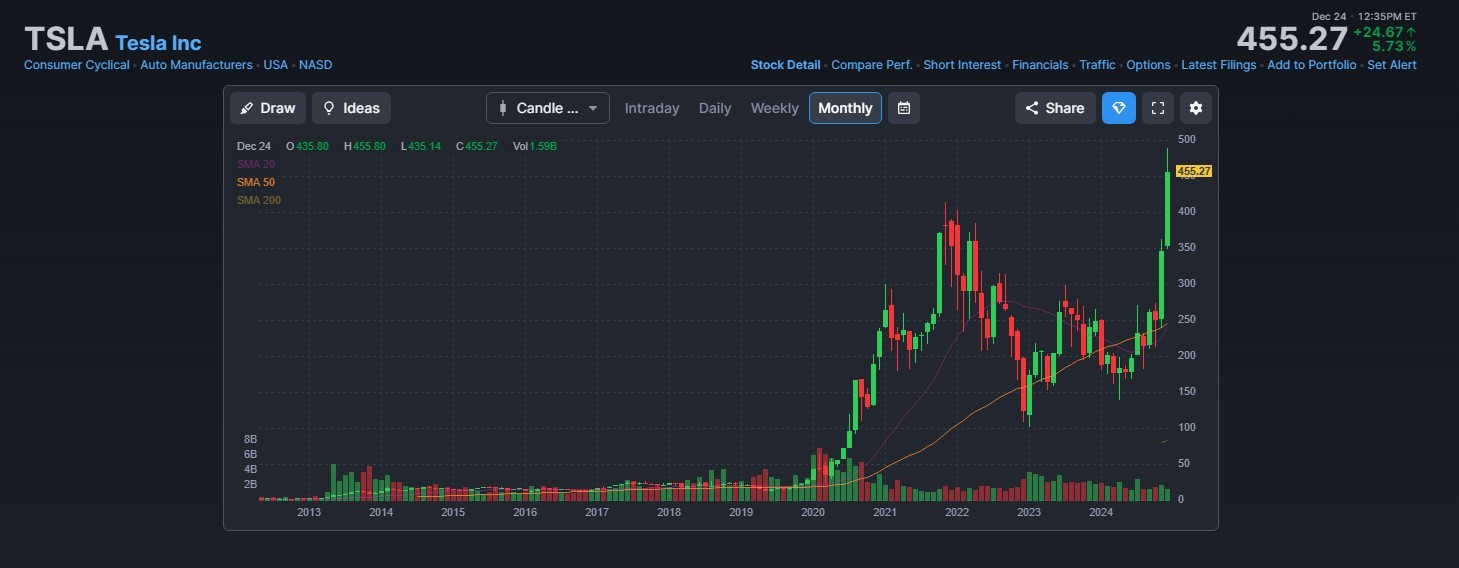
Task: Open Consumer Cyclical sector link
Action: pyautogui.click(x=77, y=65)
